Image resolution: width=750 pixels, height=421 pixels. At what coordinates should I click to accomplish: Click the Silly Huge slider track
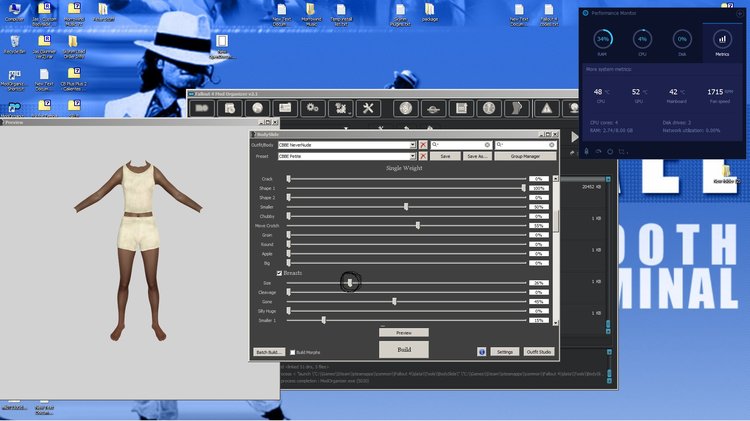point(407,311)
